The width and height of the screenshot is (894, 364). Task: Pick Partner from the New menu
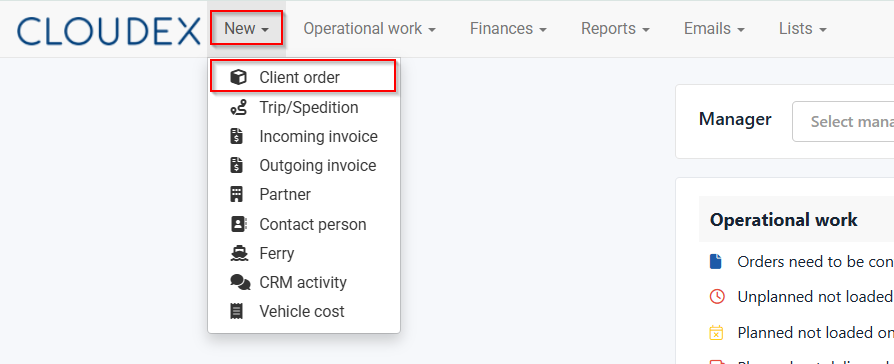pyautogui.click(x=304, y=195)
